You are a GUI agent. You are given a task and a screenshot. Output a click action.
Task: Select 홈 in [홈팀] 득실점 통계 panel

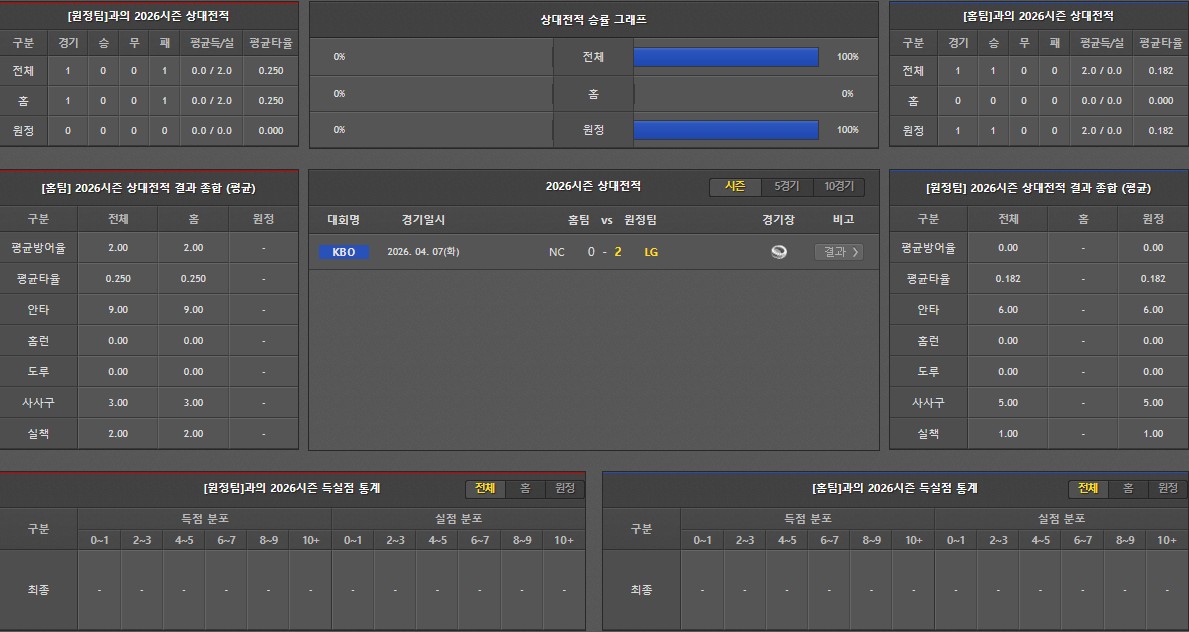click(x=1128, y=488)
